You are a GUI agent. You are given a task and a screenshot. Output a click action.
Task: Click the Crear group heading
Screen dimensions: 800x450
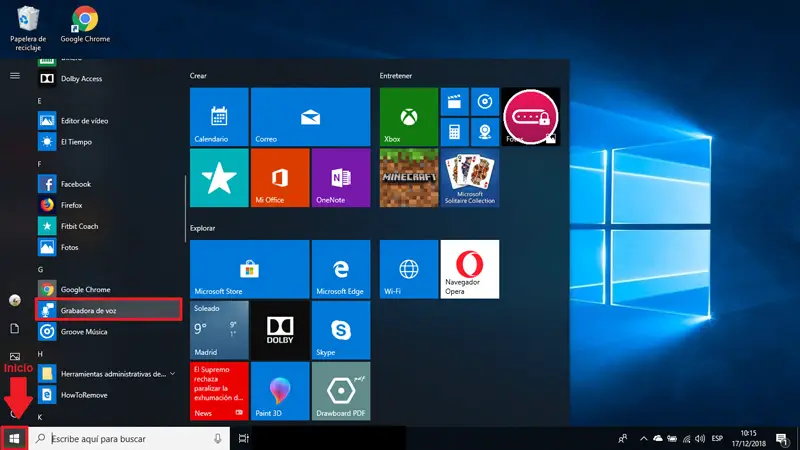(198, 76)
